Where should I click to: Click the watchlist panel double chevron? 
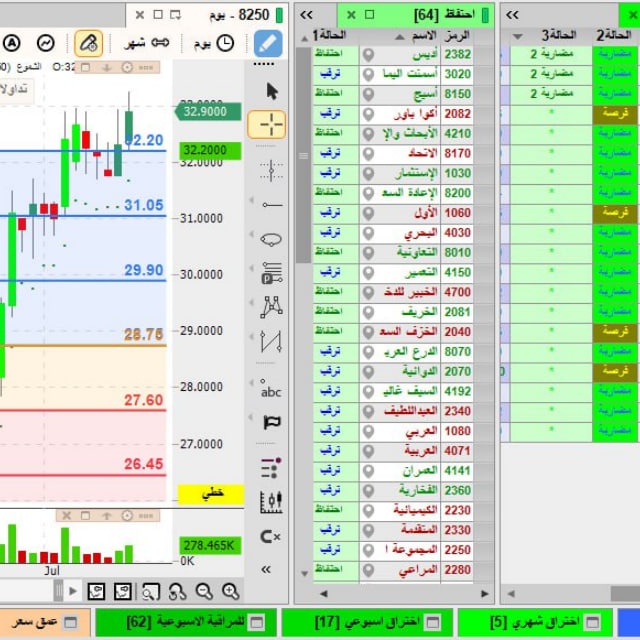(306, 15)
